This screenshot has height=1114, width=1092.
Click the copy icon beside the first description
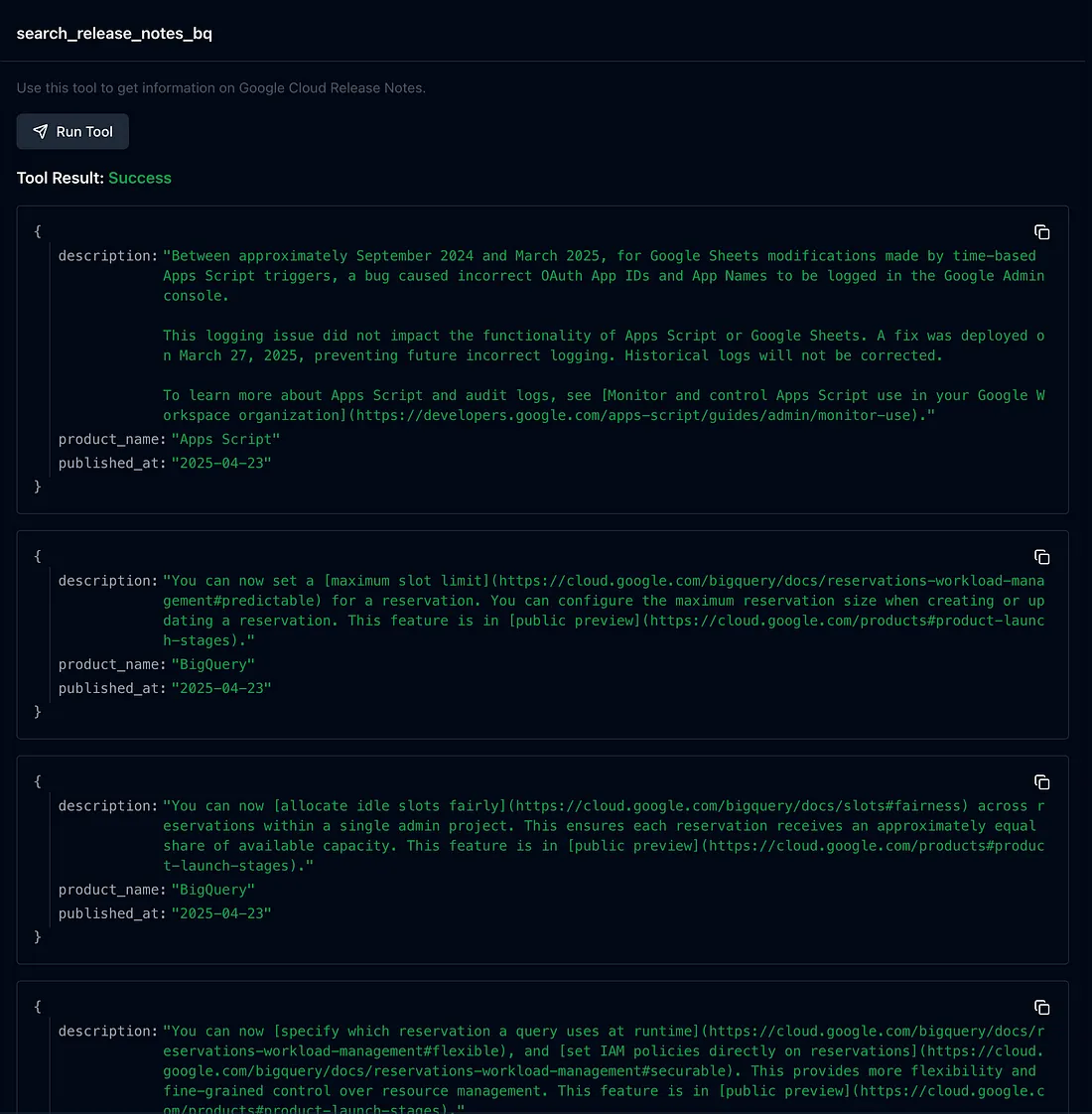(x=1041, y=231)
